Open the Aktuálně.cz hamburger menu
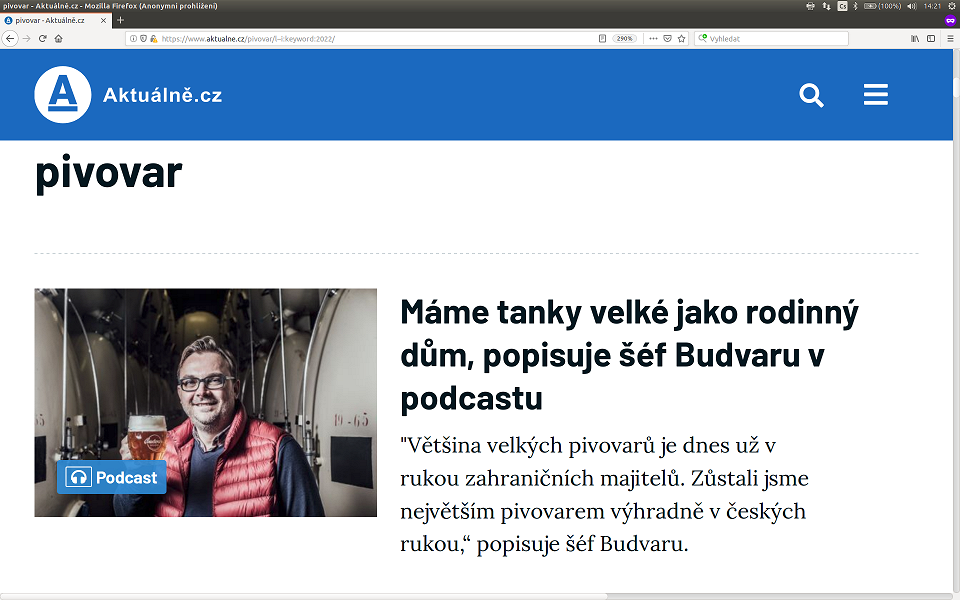The height and width of the screenshot is (600, 960). tap(876, 94)
